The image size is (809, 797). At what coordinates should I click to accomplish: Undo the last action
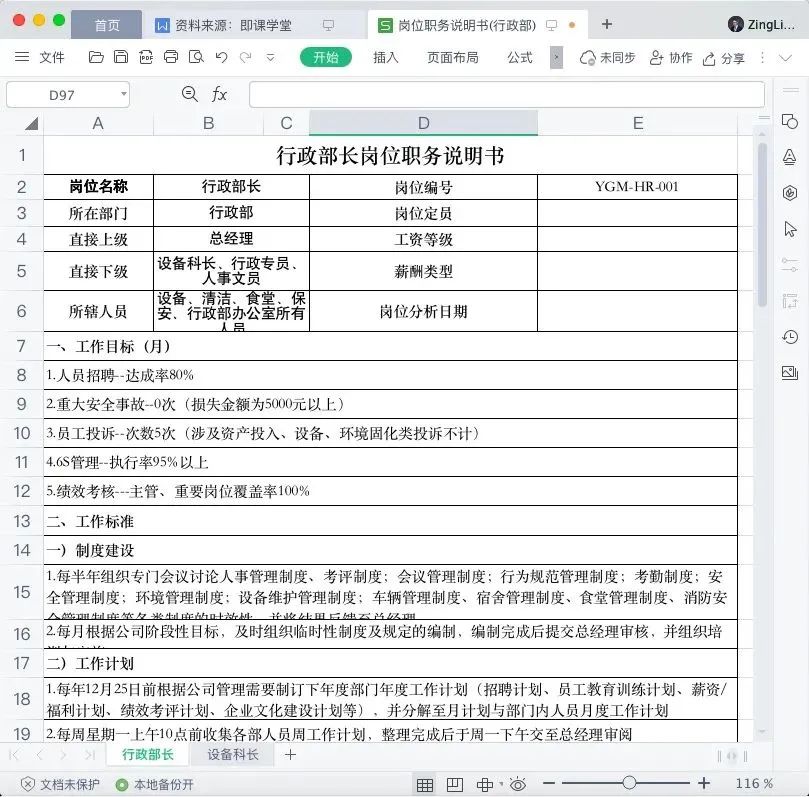(221, 57)
